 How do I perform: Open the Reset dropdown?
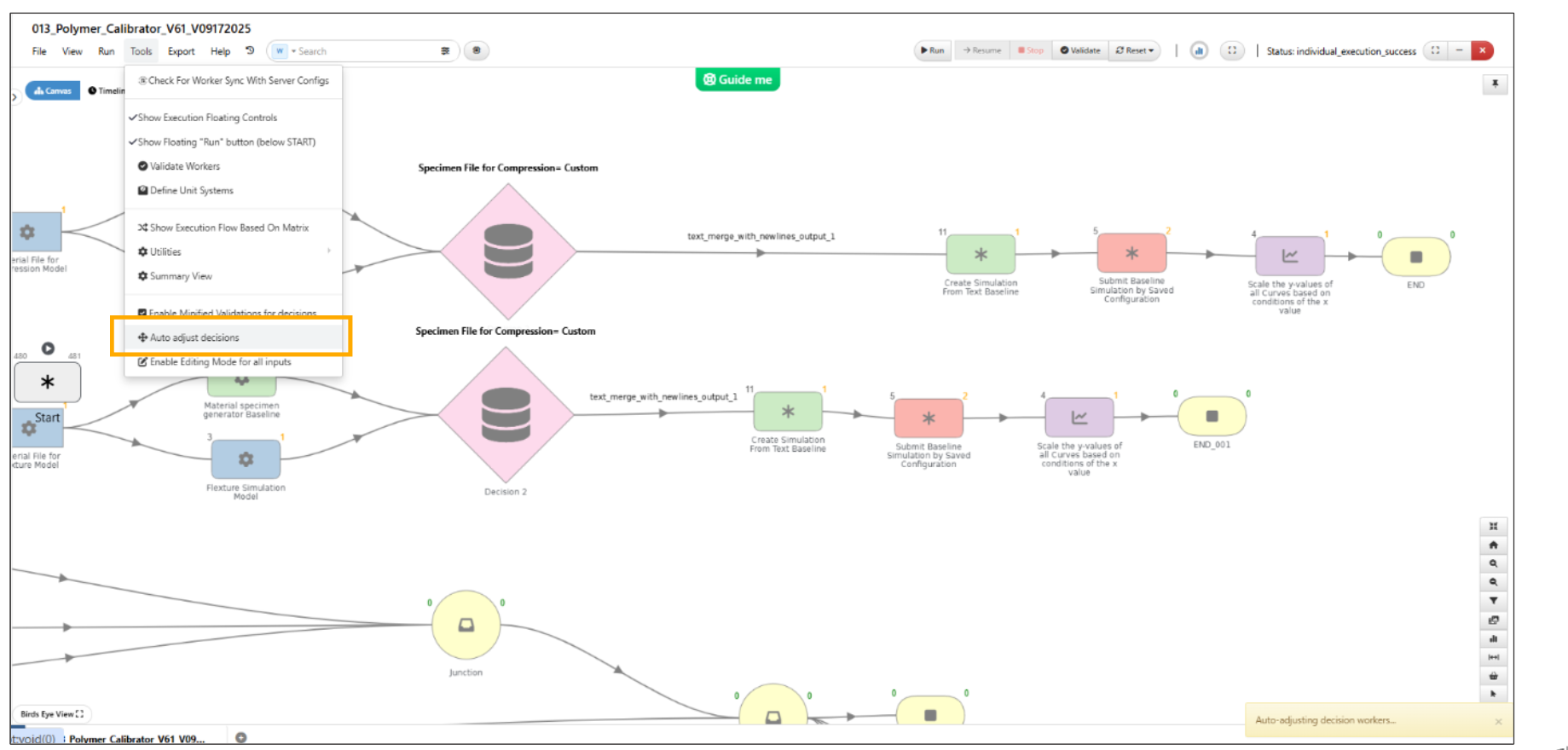coord(1135,51)
